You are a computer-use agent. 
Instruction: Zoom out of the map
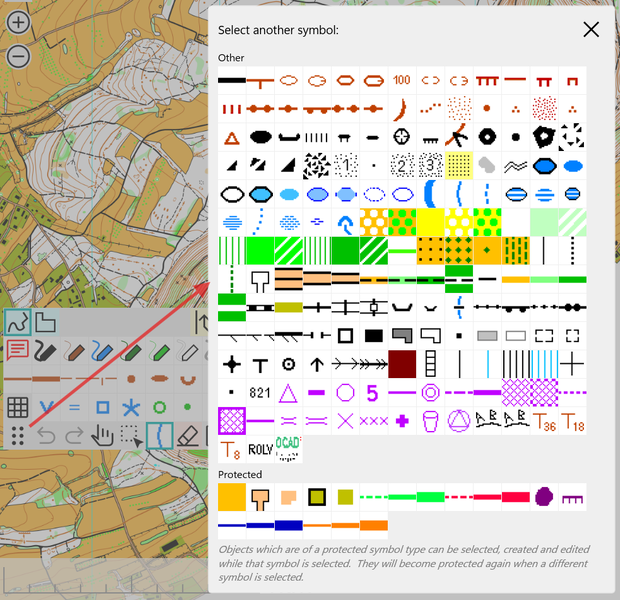tap(18, 56)
